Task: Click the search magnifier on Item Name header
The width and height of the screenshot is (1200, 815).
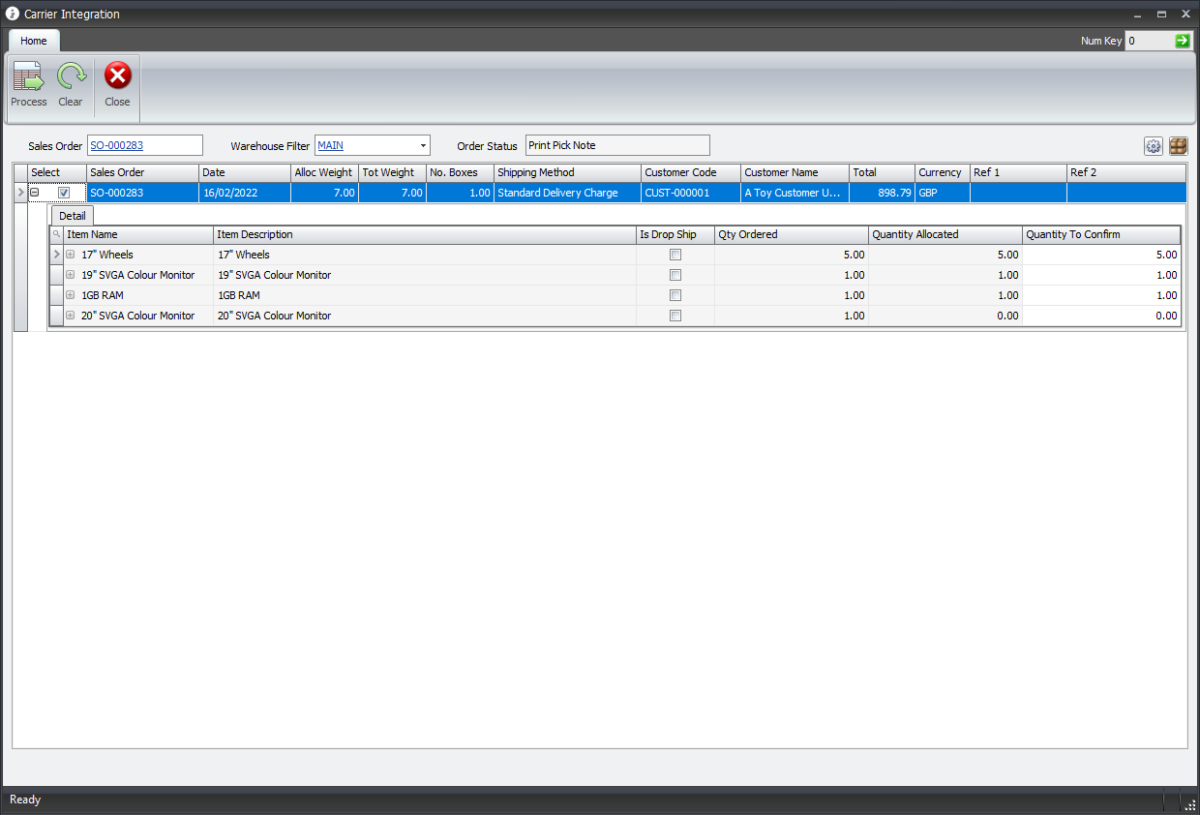Action: coord(56,234)
